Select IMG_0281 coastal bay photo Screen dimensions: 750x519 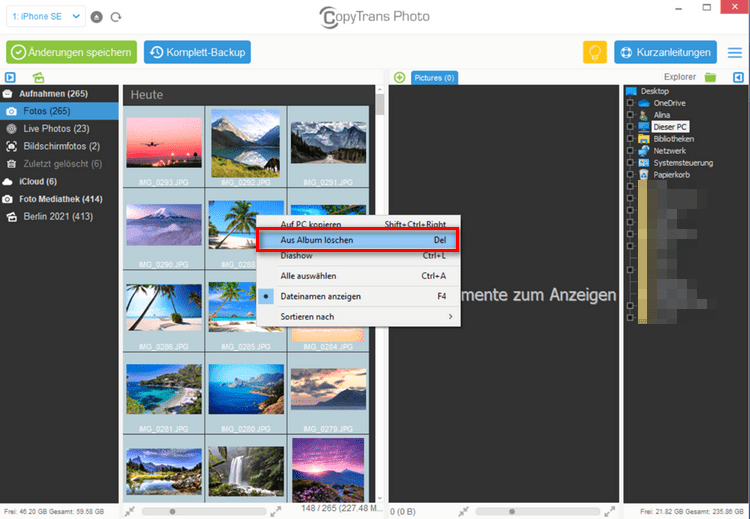click(x=164, y=389)
